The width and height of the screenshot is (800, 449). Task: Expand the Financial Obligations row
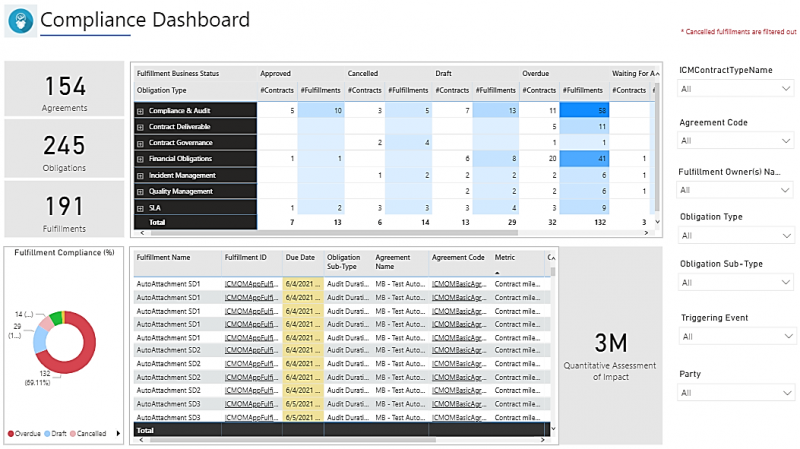pos(140,159)
